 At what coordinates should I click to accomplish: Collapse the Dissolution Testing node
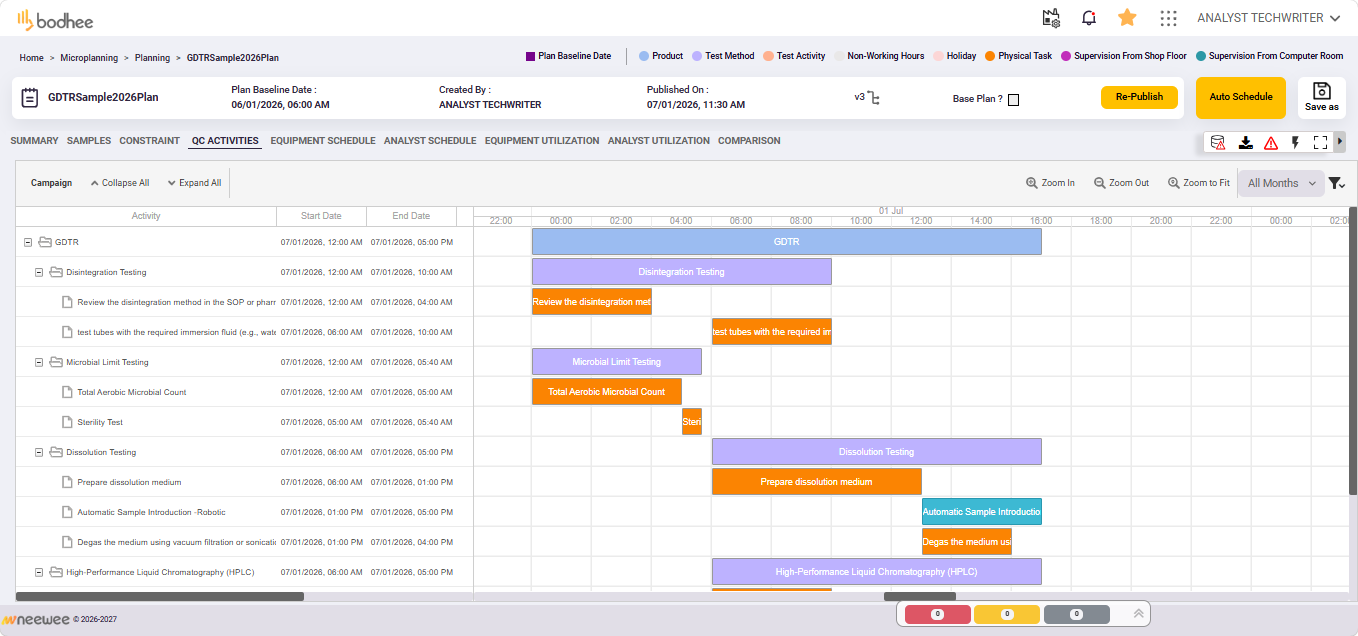coord(39,452)
